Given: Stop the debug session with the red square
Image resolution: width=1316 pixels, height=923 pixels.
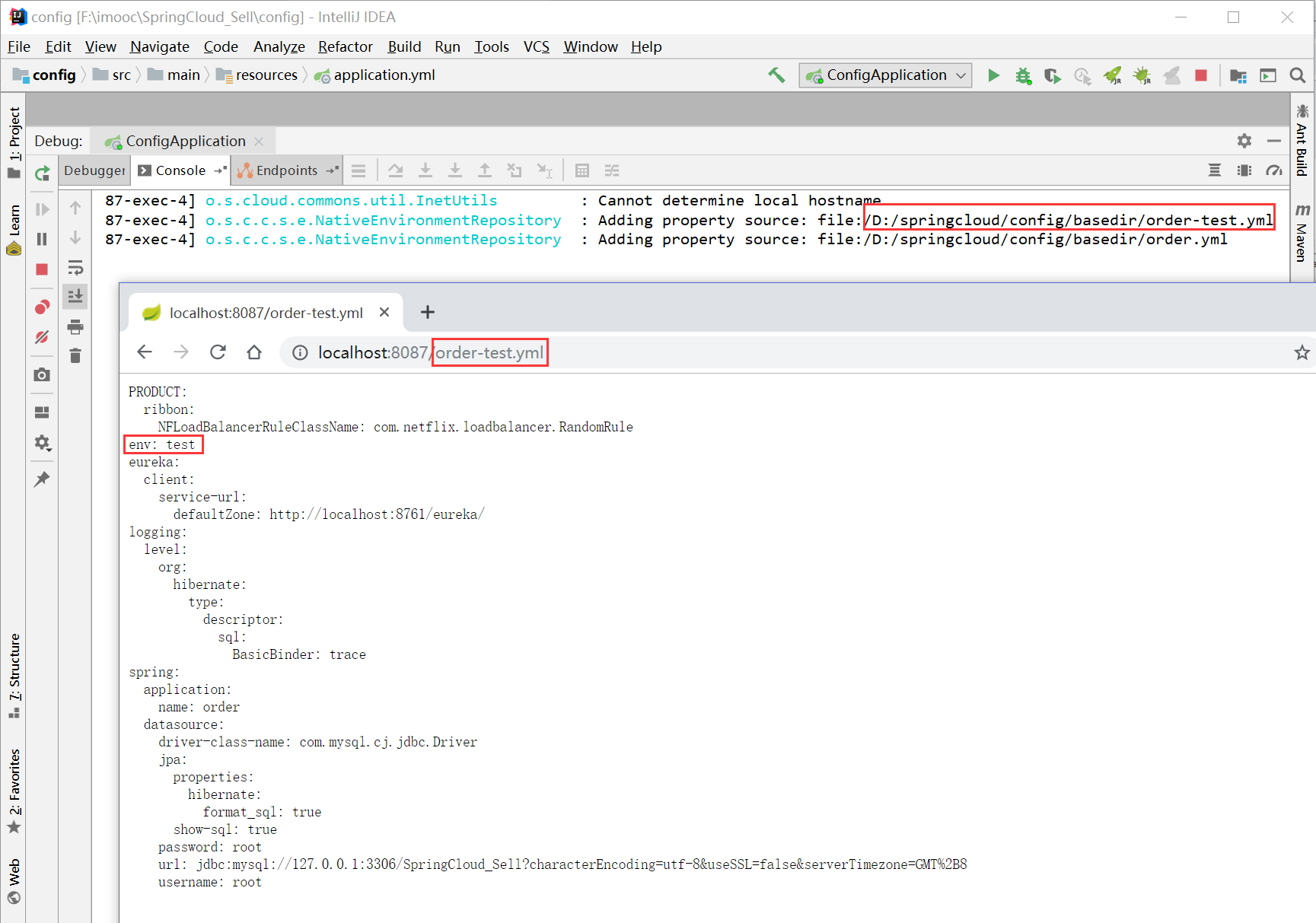Looking at the screenshot, I should pos(42,269).
